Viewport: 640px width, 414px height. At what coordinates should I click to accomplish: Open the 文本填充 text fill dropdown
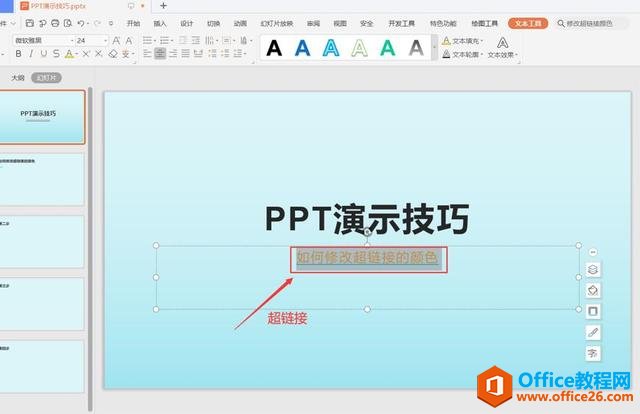point(462,41)
